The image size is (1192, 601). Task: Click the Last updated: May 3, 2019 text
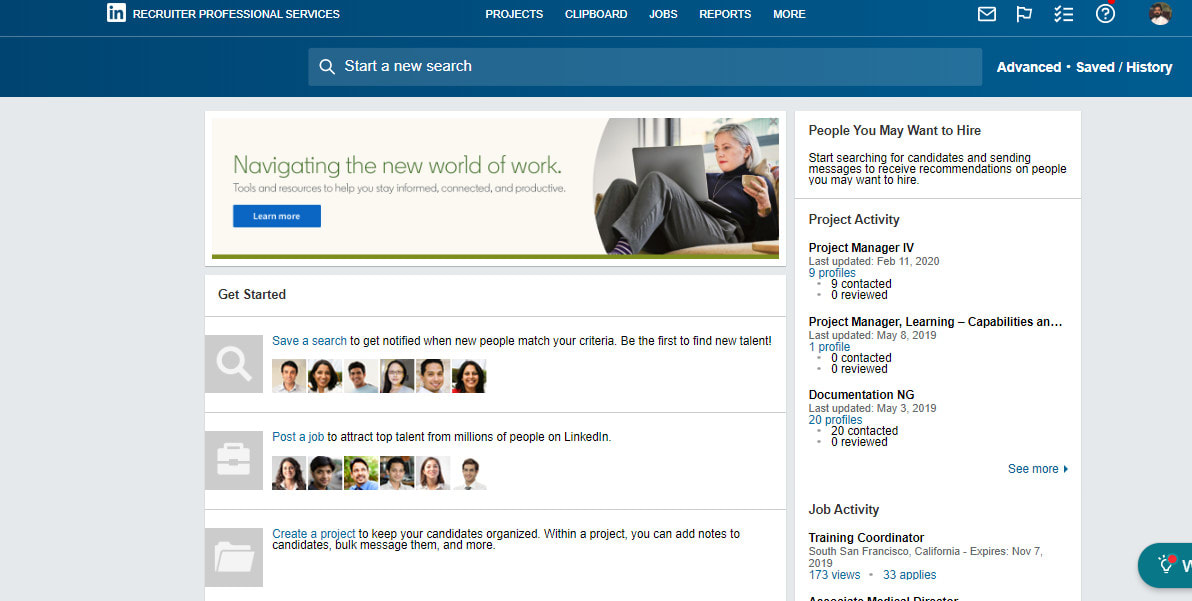(x=873, y=408)
